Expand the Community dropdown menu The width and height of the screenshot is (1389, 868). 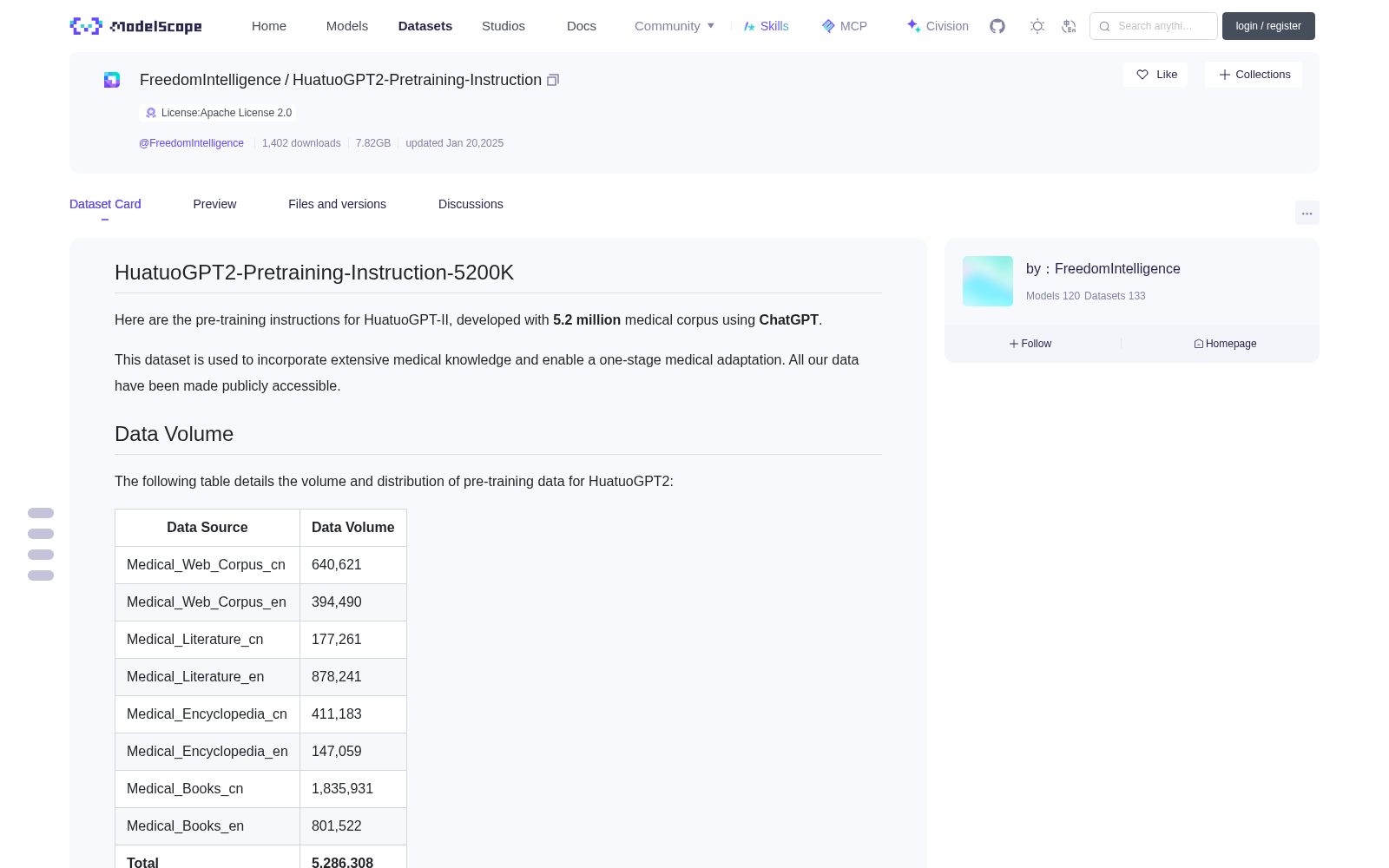(675, 26)
